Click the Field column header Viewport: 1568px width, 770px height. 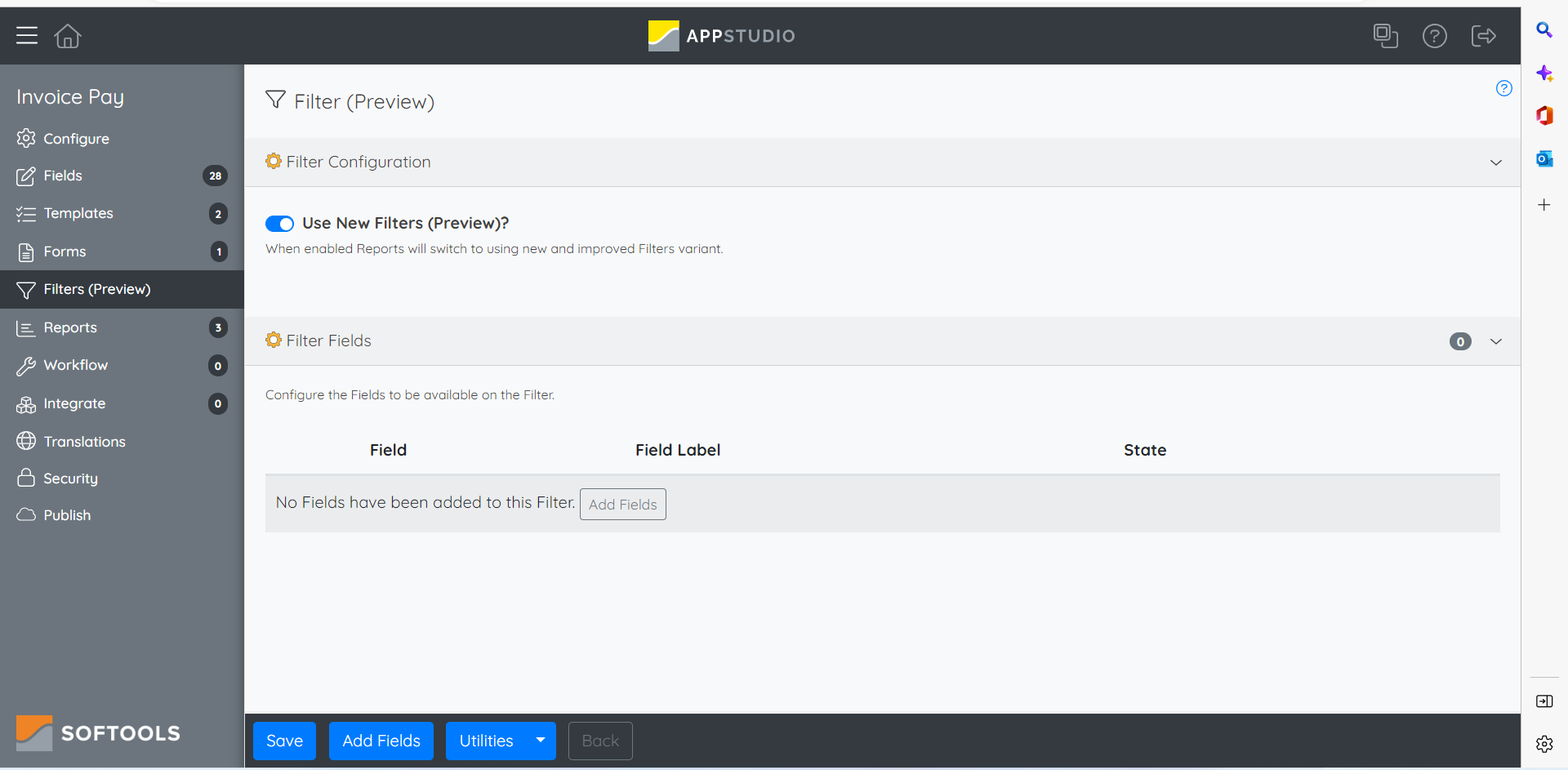pyautogui.click(x=388, y=450)
